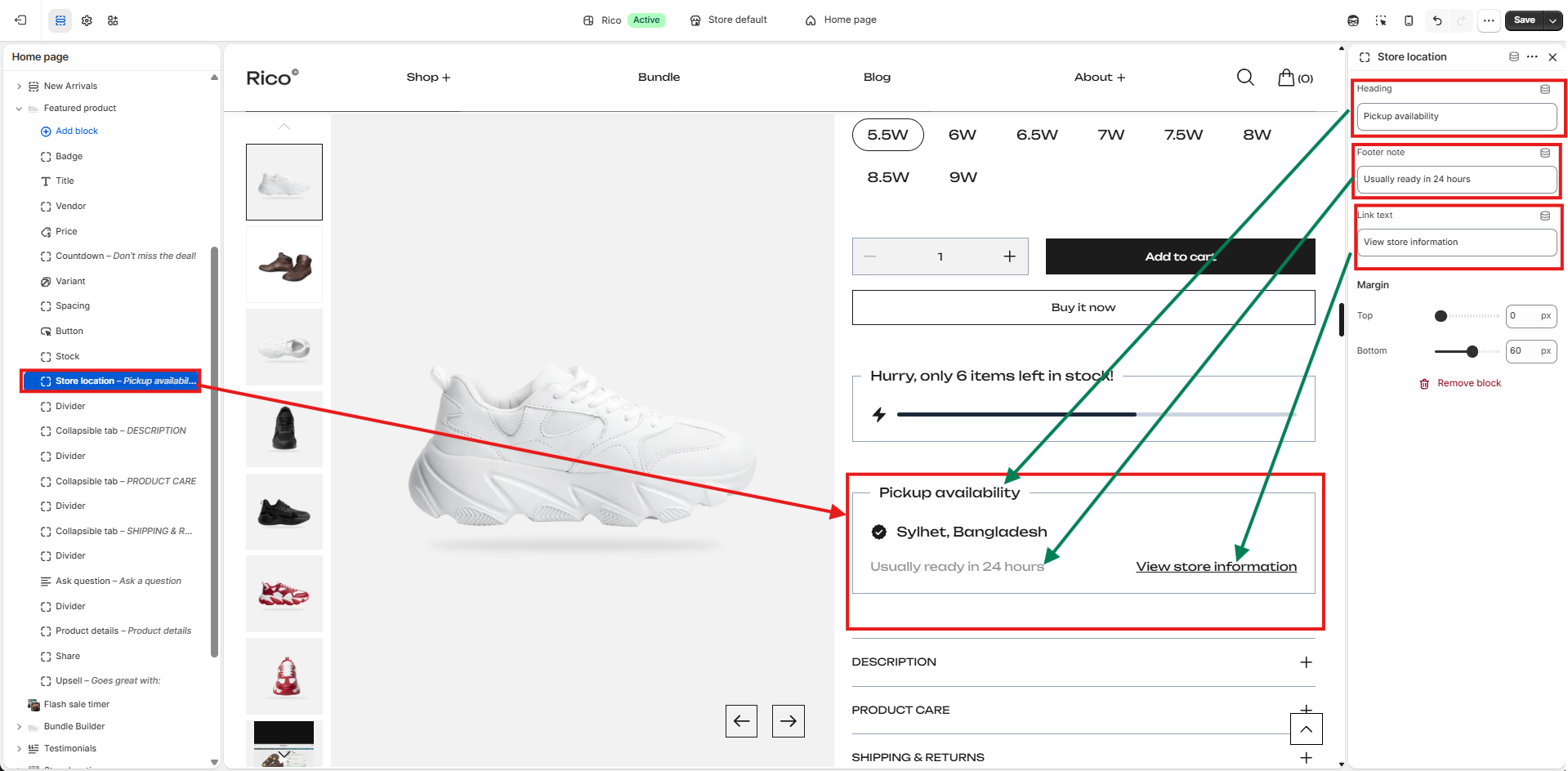The width and height of the screenshot is (1568, 771).
Task: Expand the New Arrivals section
Action: (19, 86)
